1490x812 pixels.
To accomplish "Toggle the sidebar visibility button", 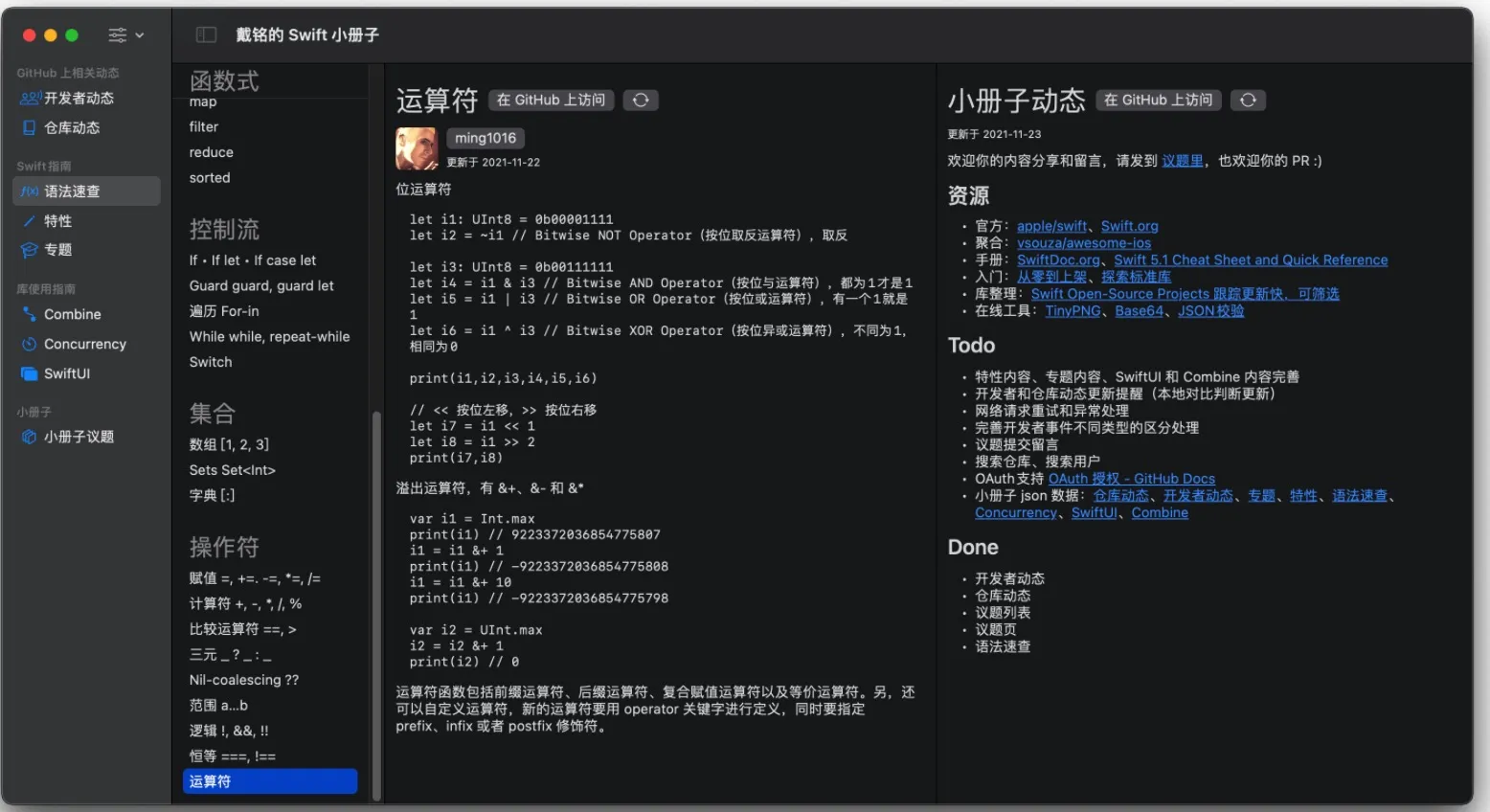I will click(206, 34).
